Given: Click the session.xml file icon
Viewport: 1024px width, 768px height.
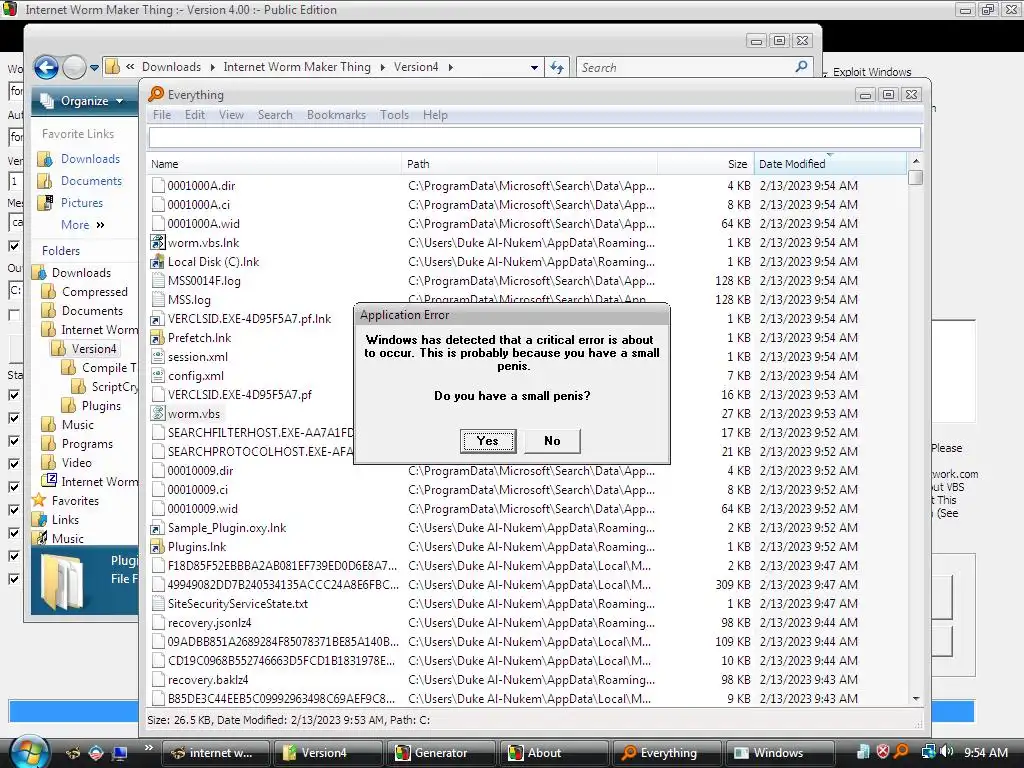Looking at the screenshot, I should (157, 357).
